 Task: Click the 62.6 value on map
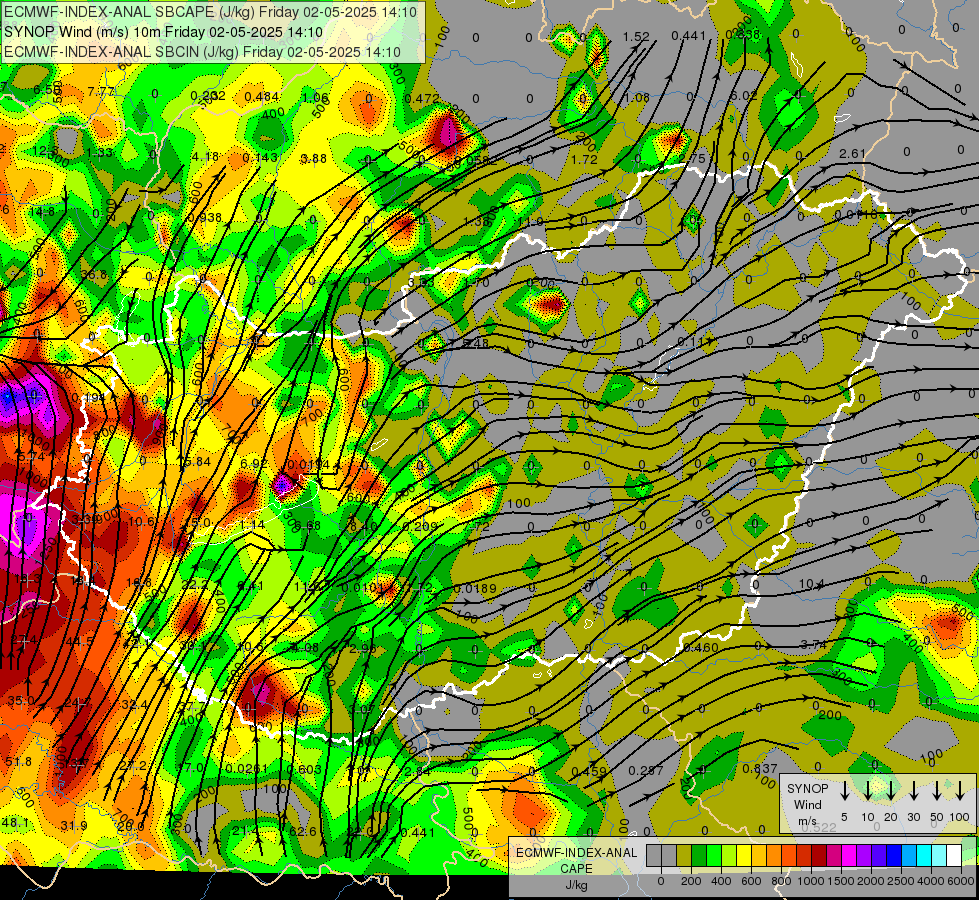(x=303, y=832)
